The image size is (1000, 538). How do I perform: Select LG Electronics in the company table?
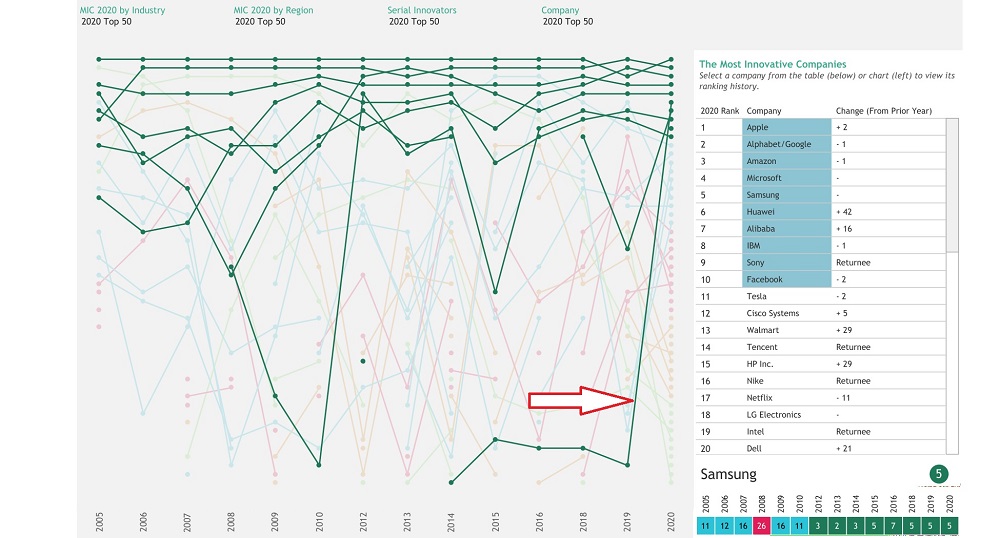tap(786, 414)
